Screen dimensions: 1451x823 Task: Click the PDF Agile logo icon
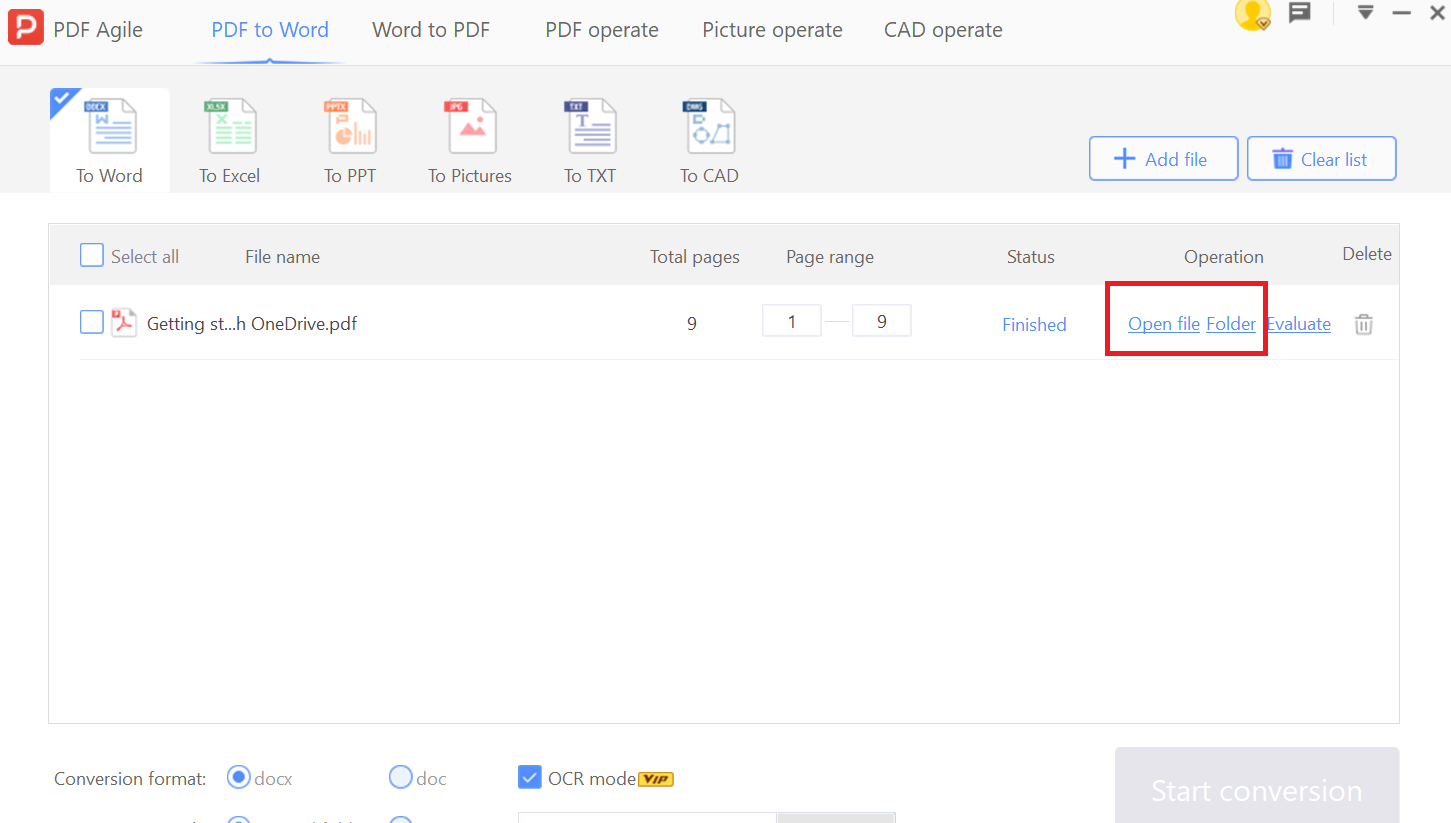26,26
